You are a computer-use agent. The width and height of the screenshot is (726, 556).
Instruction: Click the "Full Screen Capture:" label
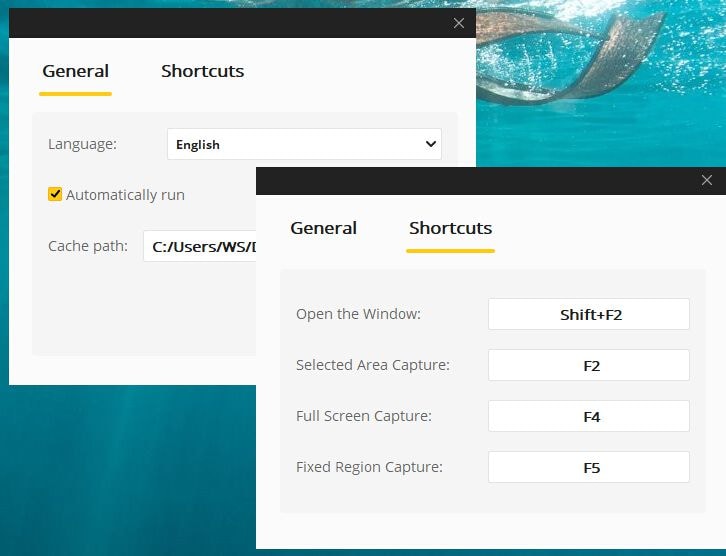[363, 416]
